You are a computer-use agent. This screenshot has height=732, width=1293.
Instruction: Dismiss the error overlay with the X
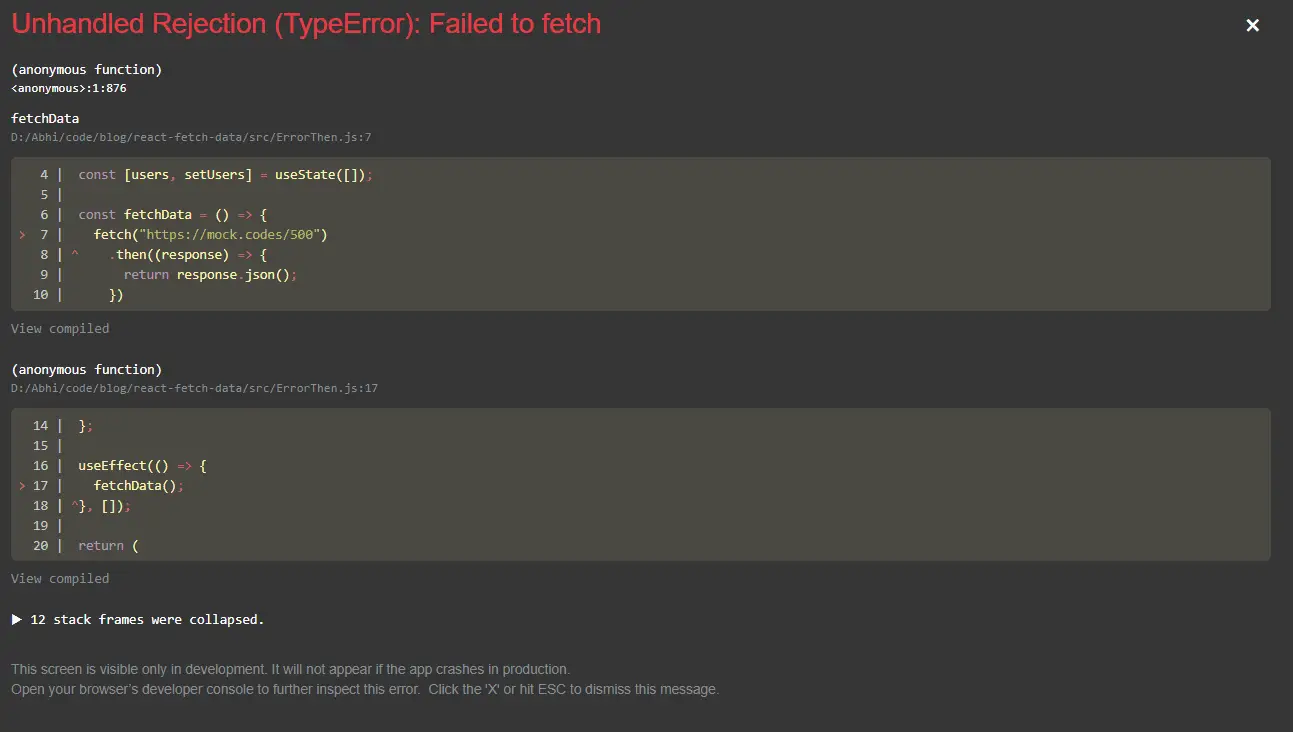pyautogui.click(x=1252, y=25)
